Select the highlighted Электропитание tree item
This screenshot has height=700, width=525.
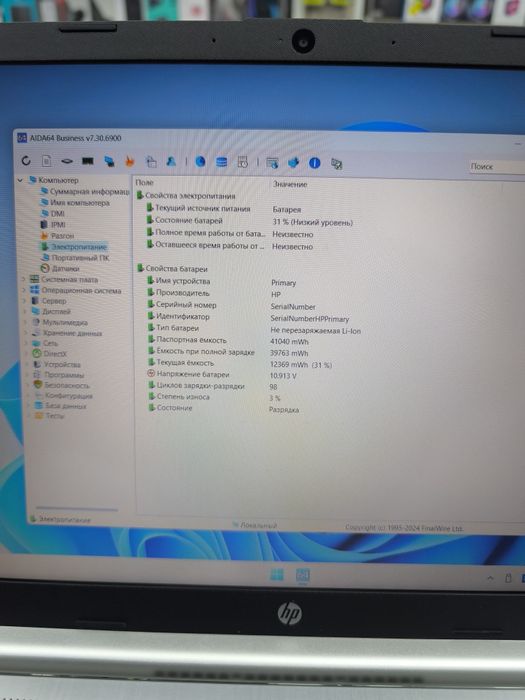point(74,246)
